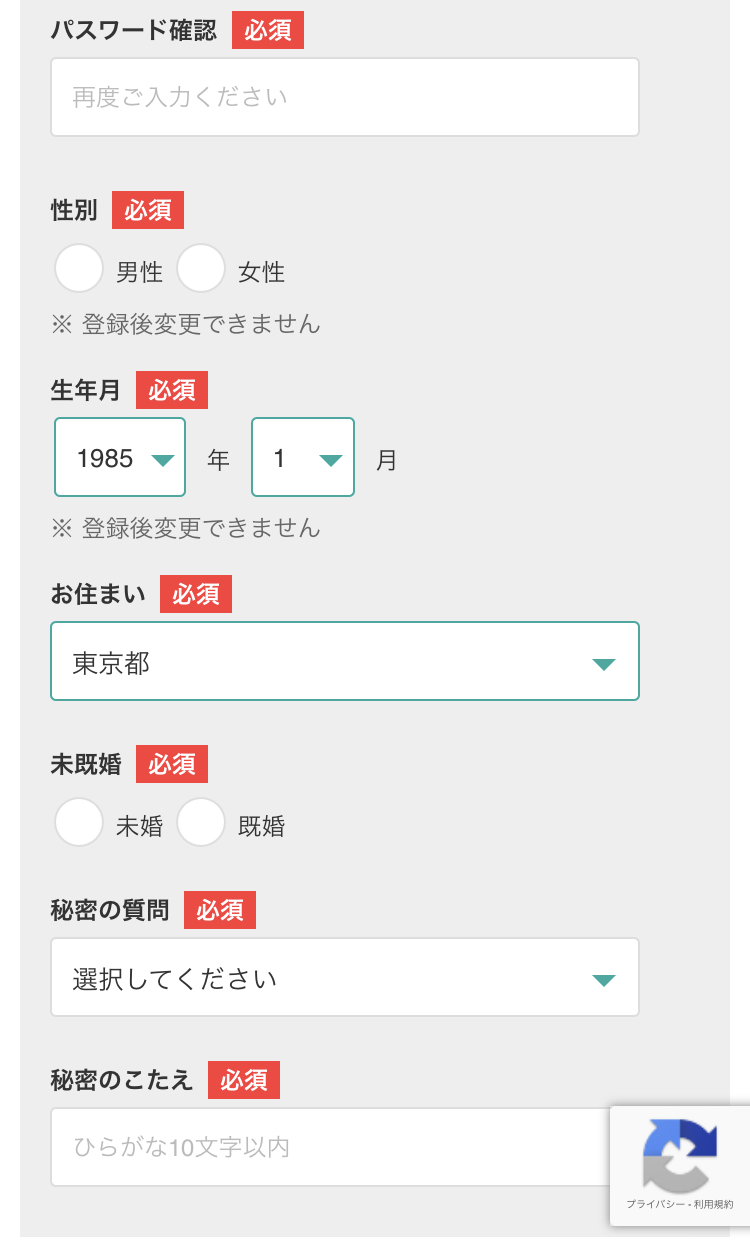Select the 男性 radio button
Image resolution: width=750 pixels, height=1254 pixels.
pos(79,269)
